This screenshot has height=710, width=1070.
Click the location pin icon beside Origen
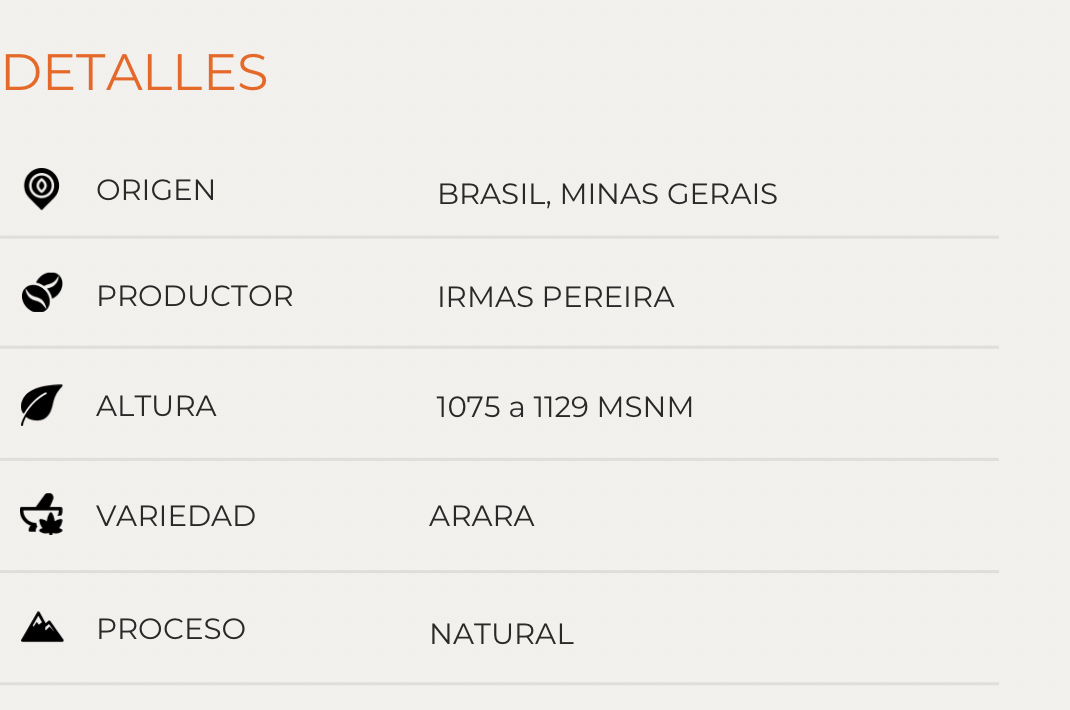(x=41, y=188)
